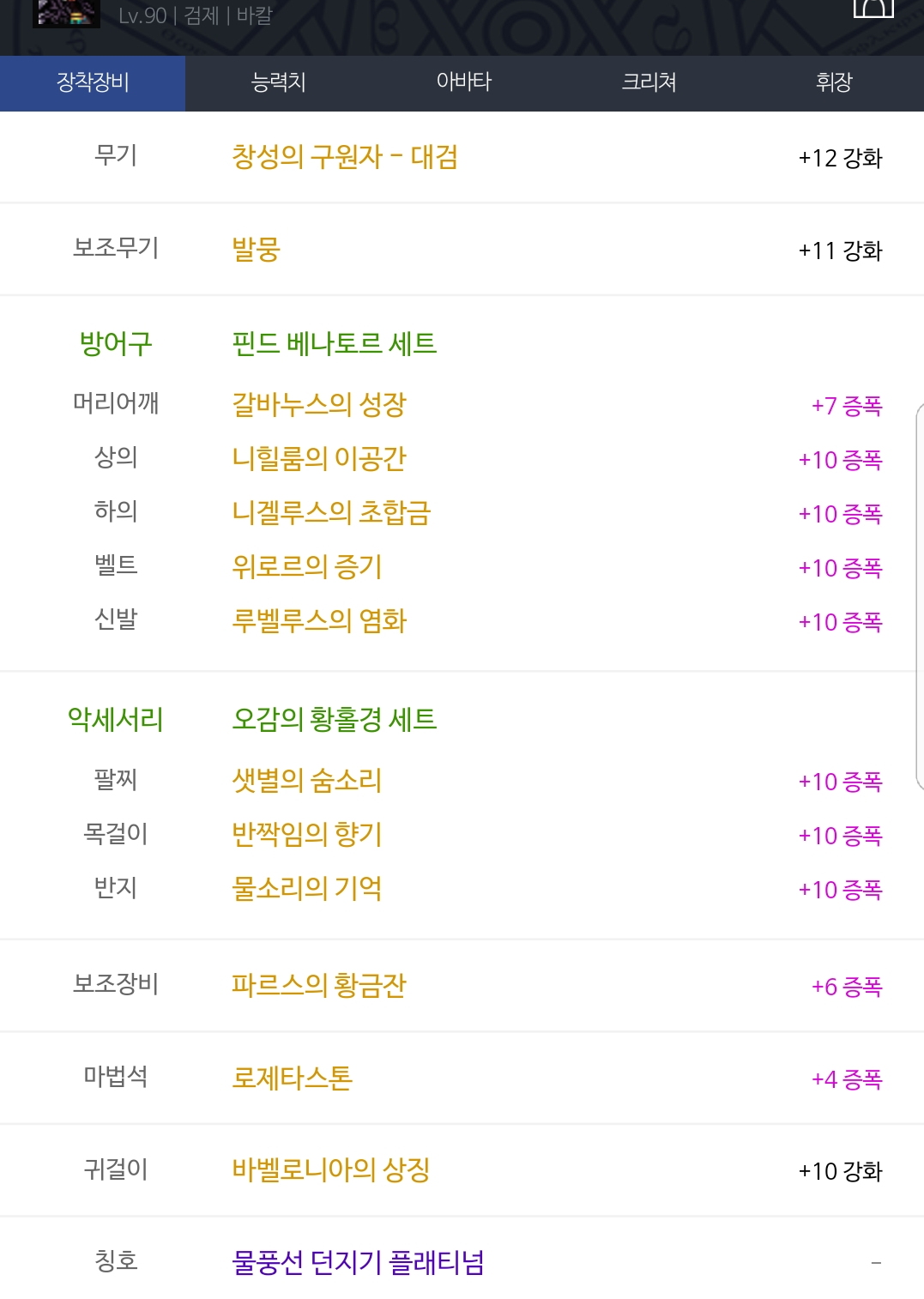Click 갈바누스의 성장 shoulder item
The image size is (924, 1299).
pos(318,404)
